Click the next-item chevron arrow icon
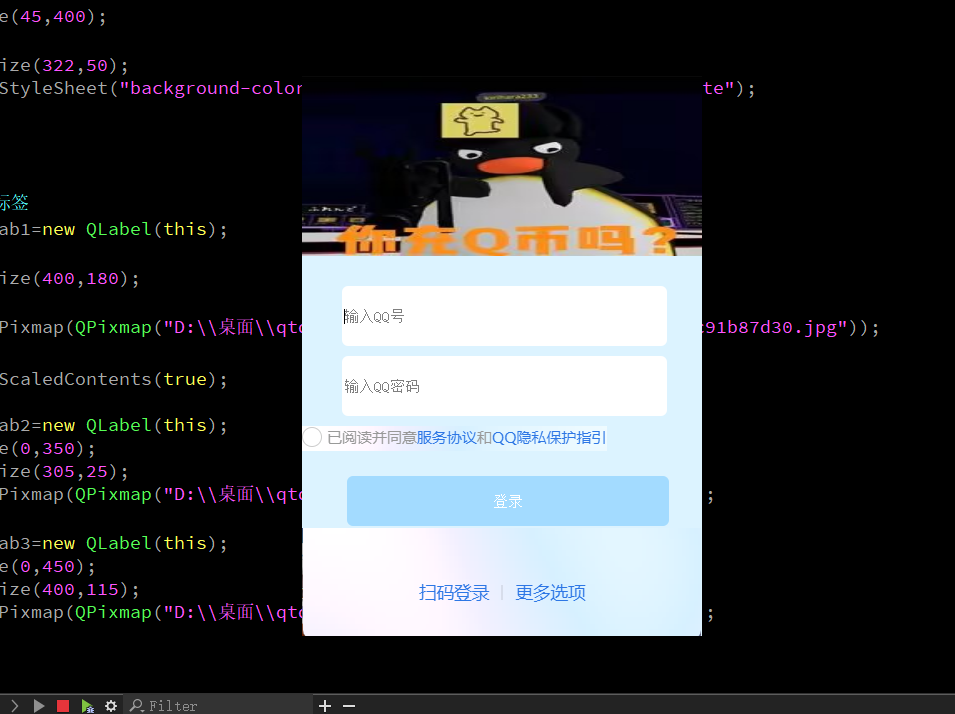The height and width of the screenshot is (714, 955). pyautogui.click(x=15, y=706)
